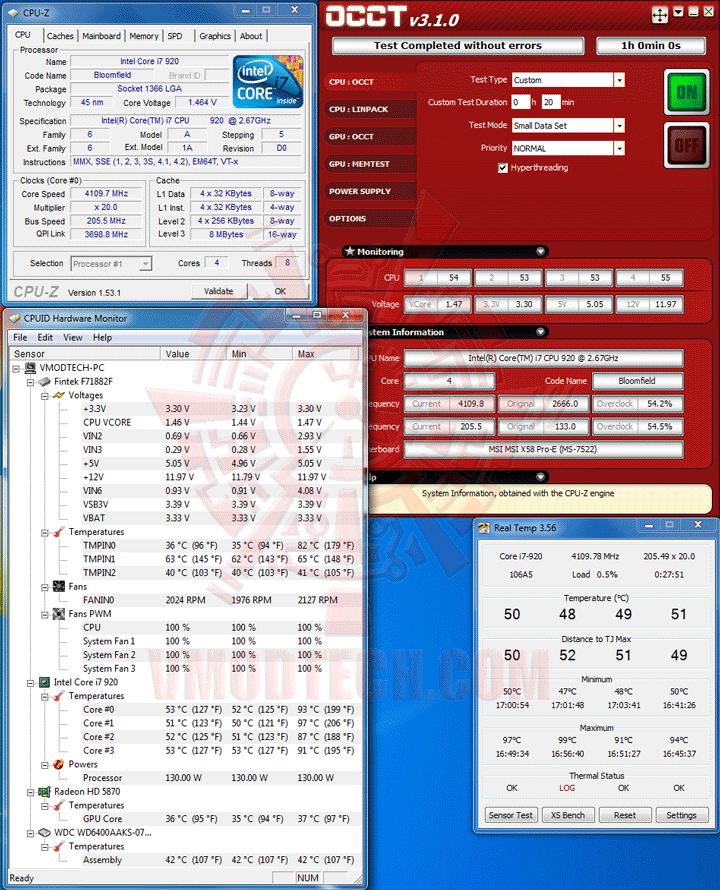Open the View menu in Hardware Monitor
This screenshot has height=890, width=720.
pyautogui.click(x=73, y=338)
